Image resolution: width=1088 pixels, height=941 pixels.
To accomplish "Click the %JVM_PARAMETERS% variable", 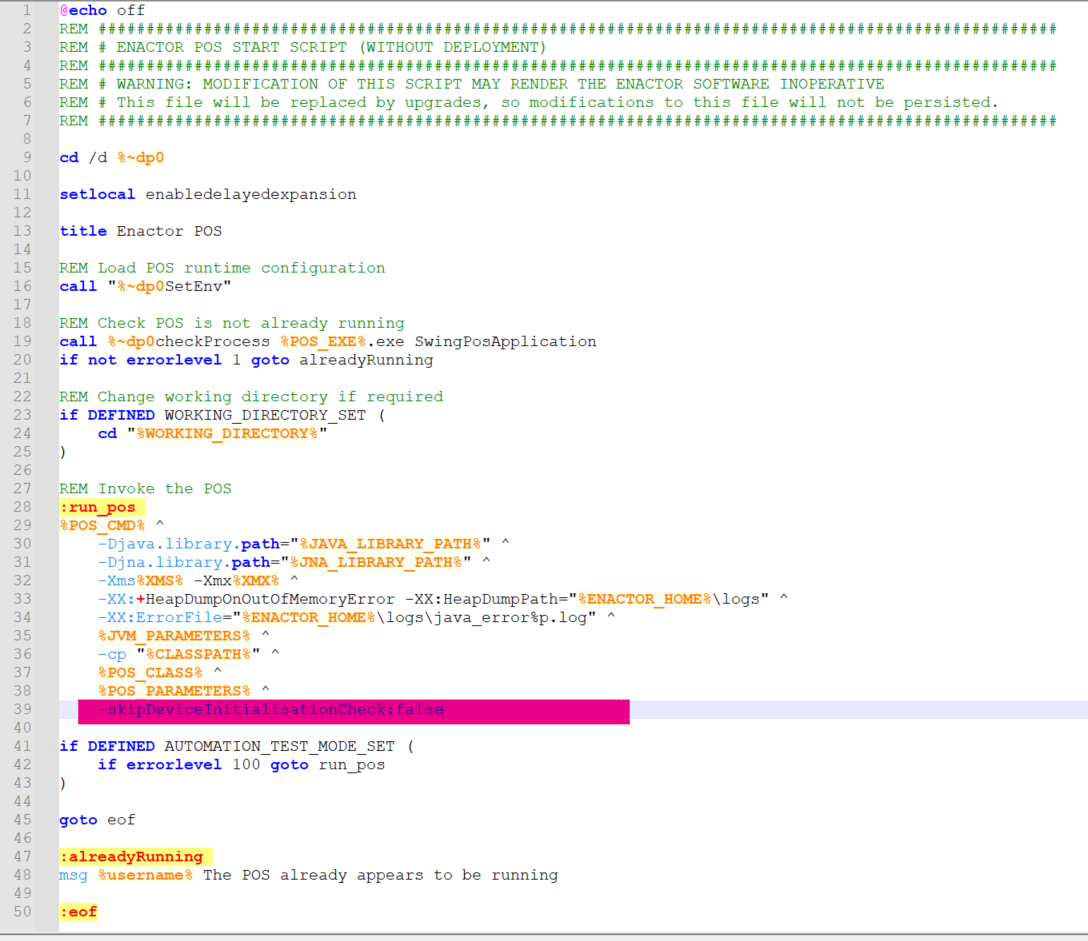I will pyautogui.click(x=174, y=636).
